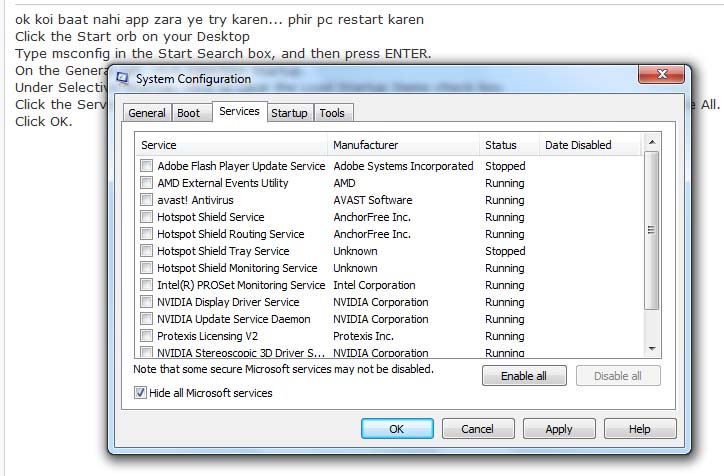The width and height of the screenshot is (724, 476).
Task: Click the 'Type msconfig in the Start Search box' line
Action: 223,54
